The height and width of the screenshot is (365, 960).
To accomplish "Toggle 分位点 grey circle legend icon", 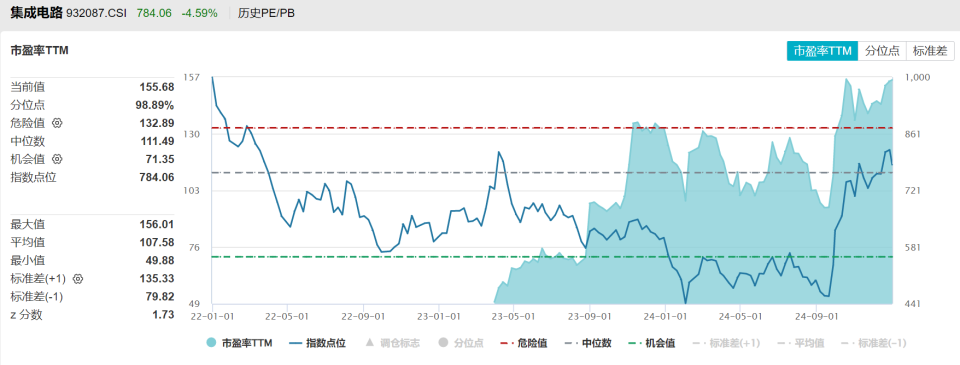I will point(443,342).
